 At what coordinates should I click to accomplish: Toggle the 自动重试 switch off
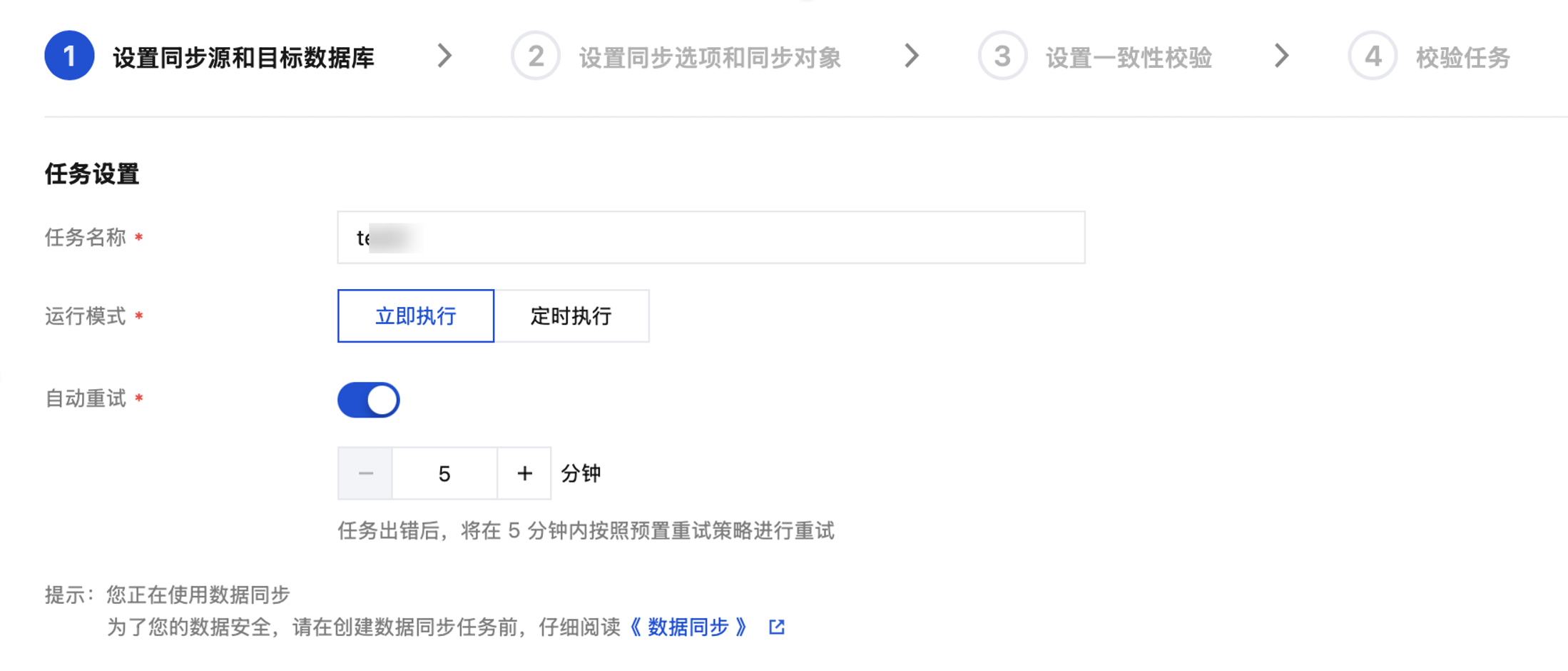pos(368,400)
